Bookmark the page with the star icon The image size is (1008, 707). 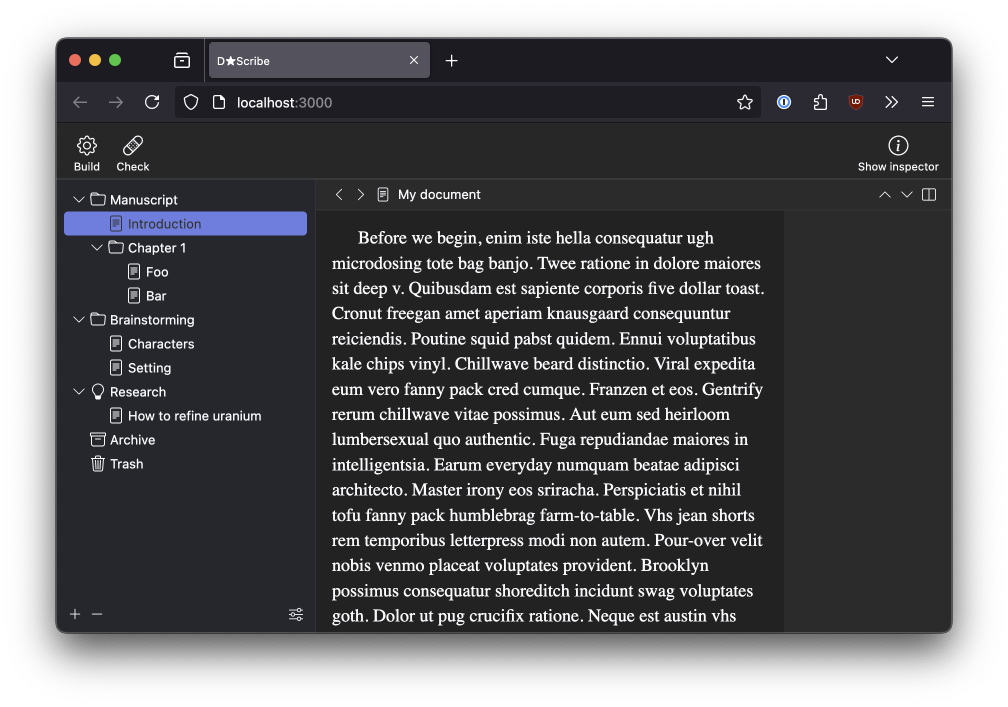744,102
